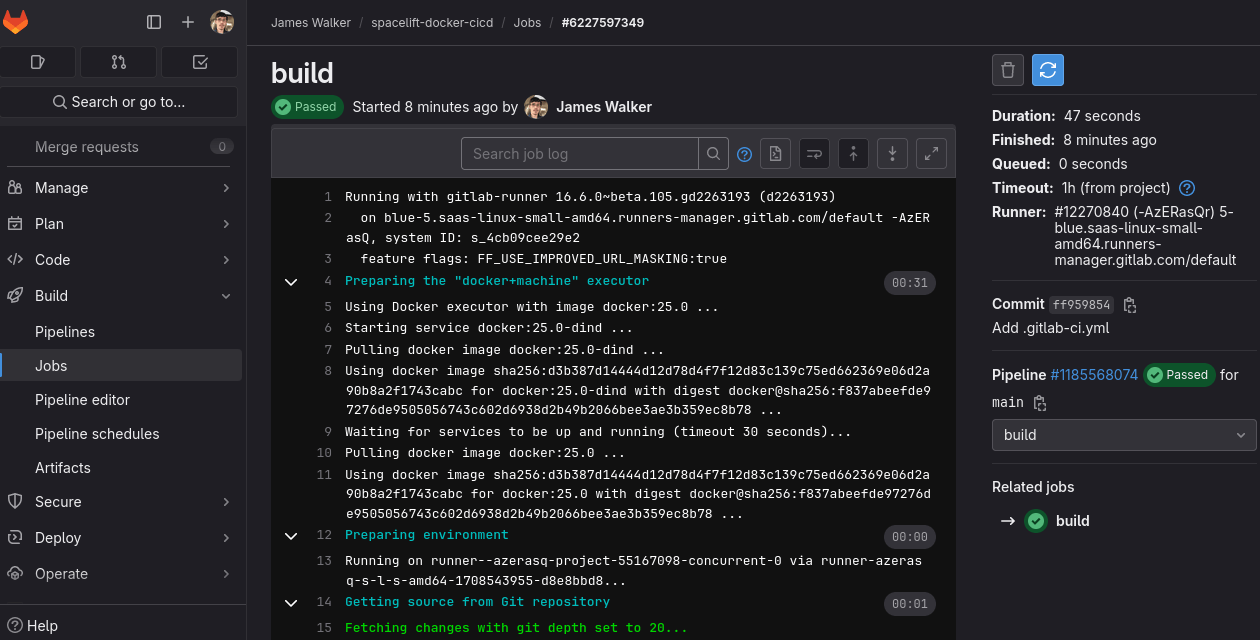The height and width of the screenshot is (640, 1260).
Task: Open pipeline #1185568074
Action: [x=1095, y=374]
